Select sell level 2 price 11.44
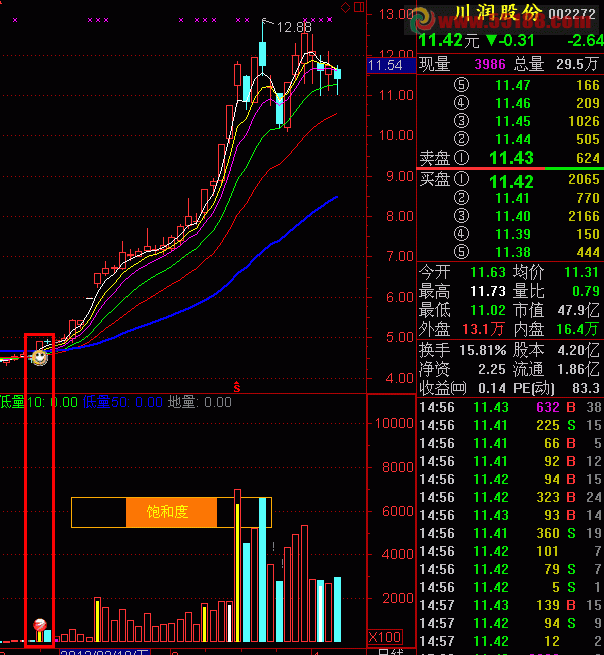 pyautogui.click(x=513, y=139)
